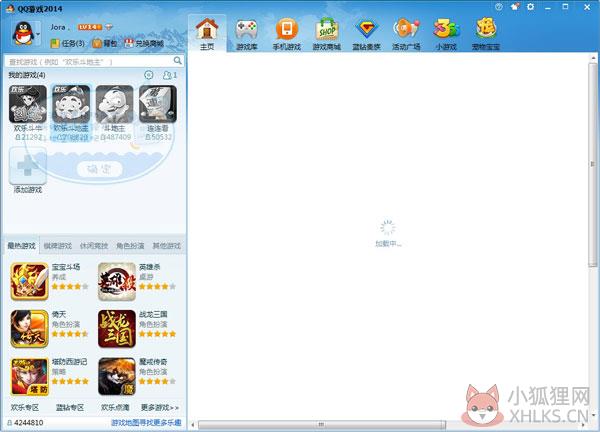This screenshot has width=600, height=432.
Task: Switch to the 其他游戏 tab
Action: coord(167,246)
